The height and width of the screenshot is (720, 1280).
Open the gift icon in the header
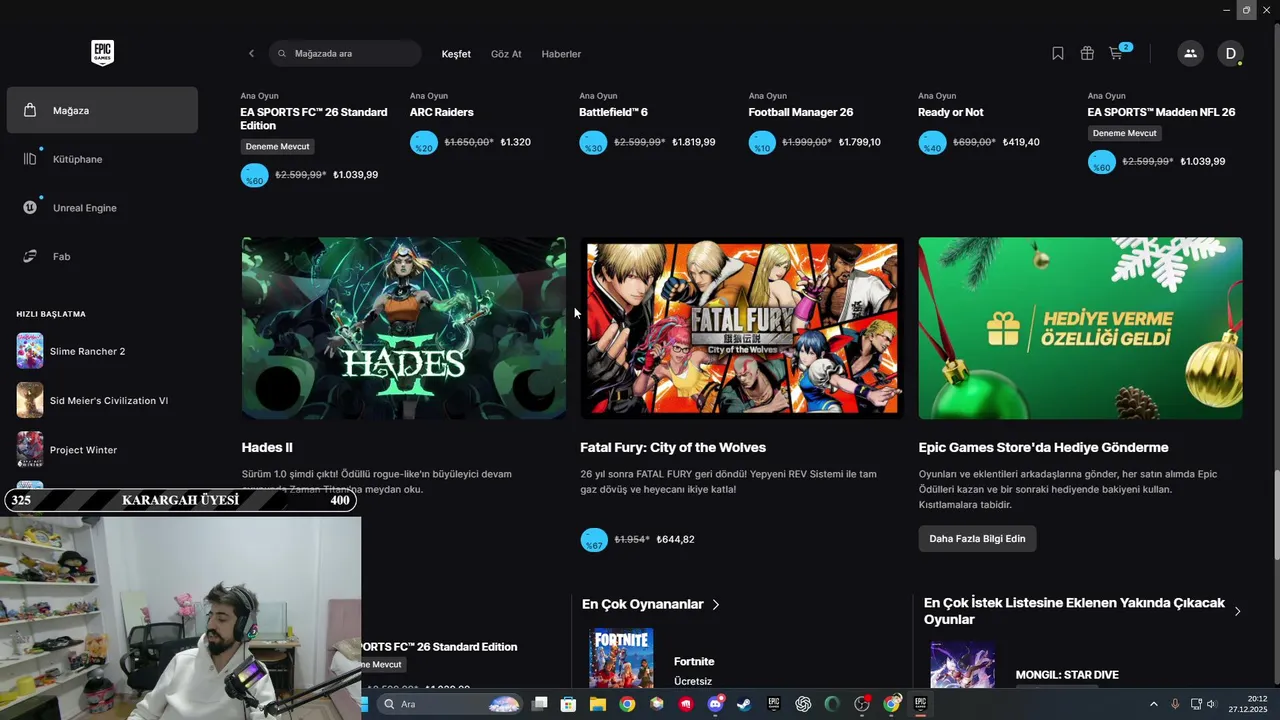click(x=1087, y=54)
